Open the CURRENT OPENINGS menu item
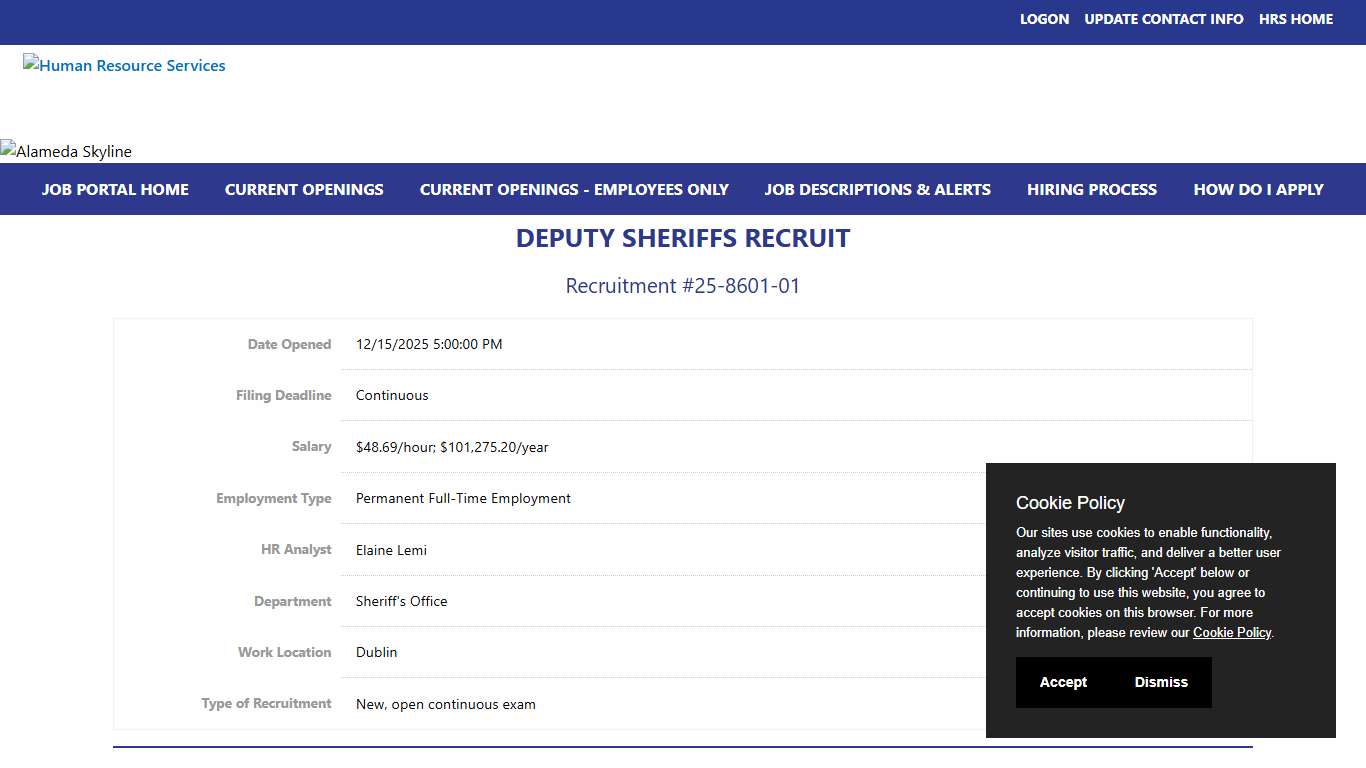This screenshot has height=768, width=1366. (x=304, y=189)
